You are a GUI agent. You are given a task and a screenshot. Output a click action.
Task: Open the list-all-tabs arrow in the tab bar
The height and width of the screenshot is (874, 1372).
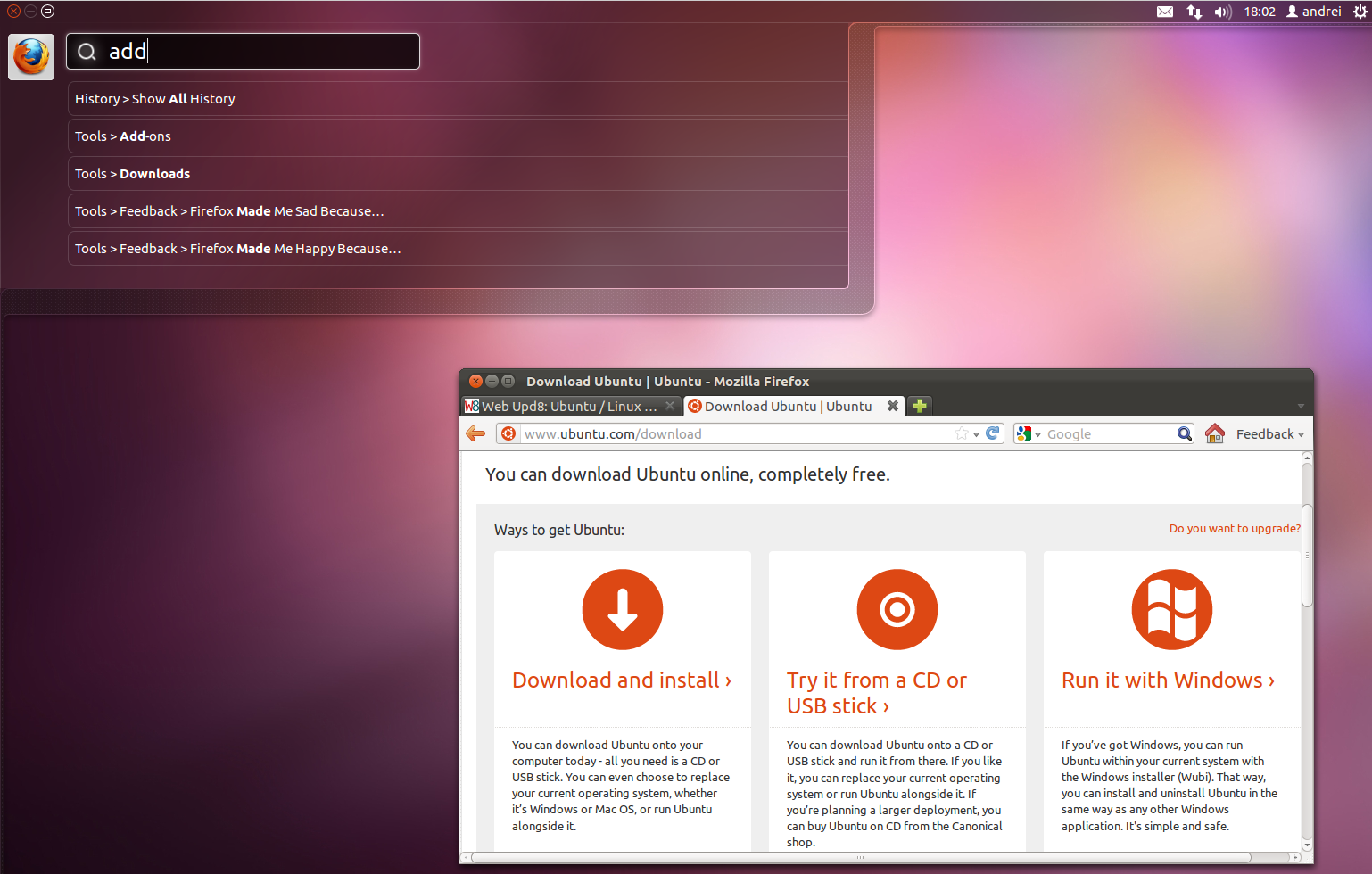tap(1301, 407)
